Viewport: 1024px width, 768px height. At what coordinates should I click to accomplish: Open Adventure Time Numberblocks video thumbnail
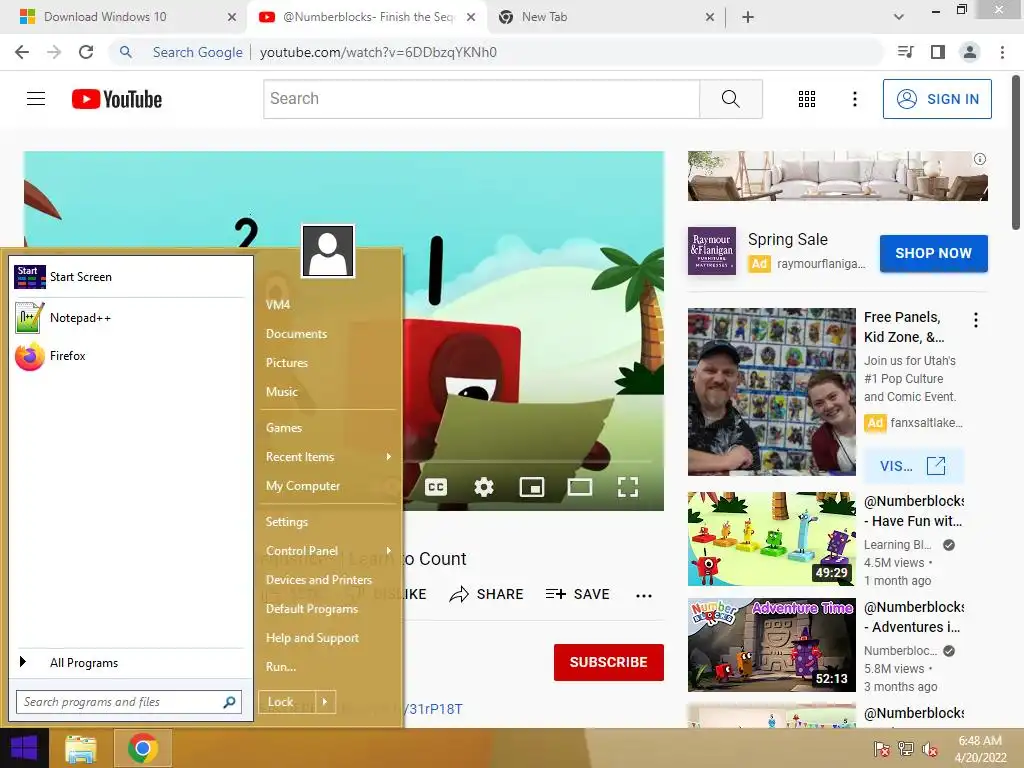[771, 645]
